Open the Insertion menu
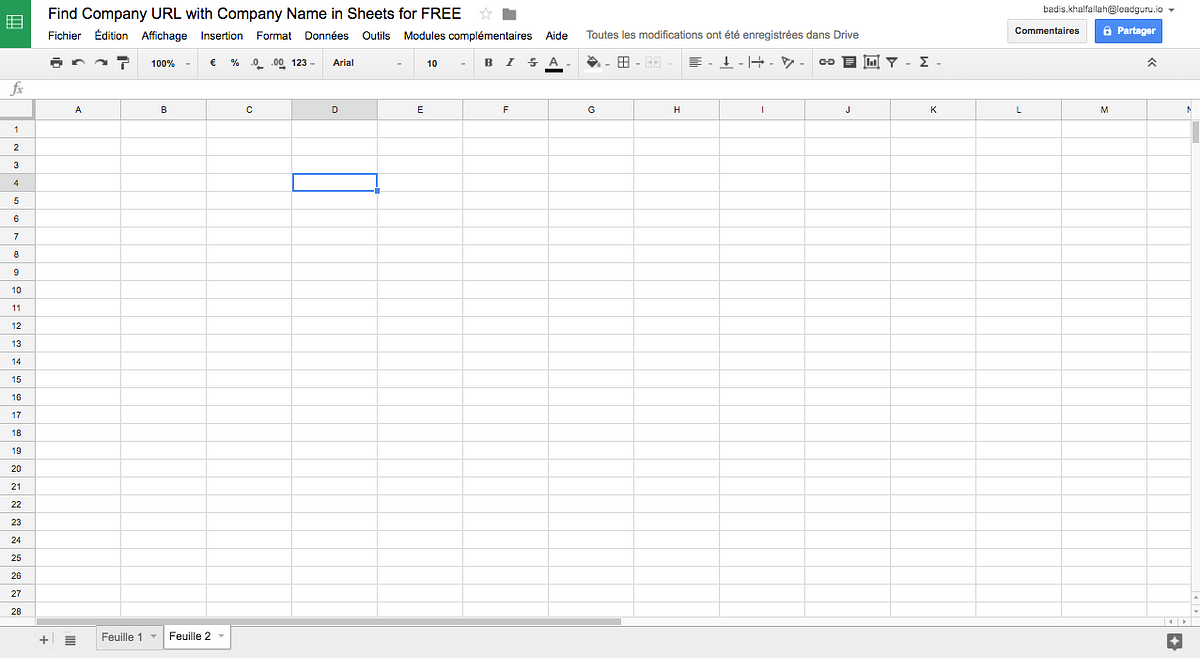The image size is (1200, 658). pyautogui.click(x=222, y=36)
